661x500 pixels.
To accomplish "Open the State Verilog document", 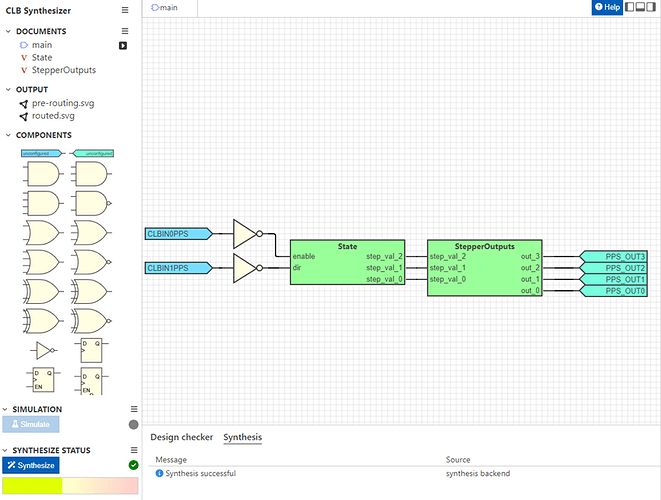I will pyautogui.click(x=42, y=58).
